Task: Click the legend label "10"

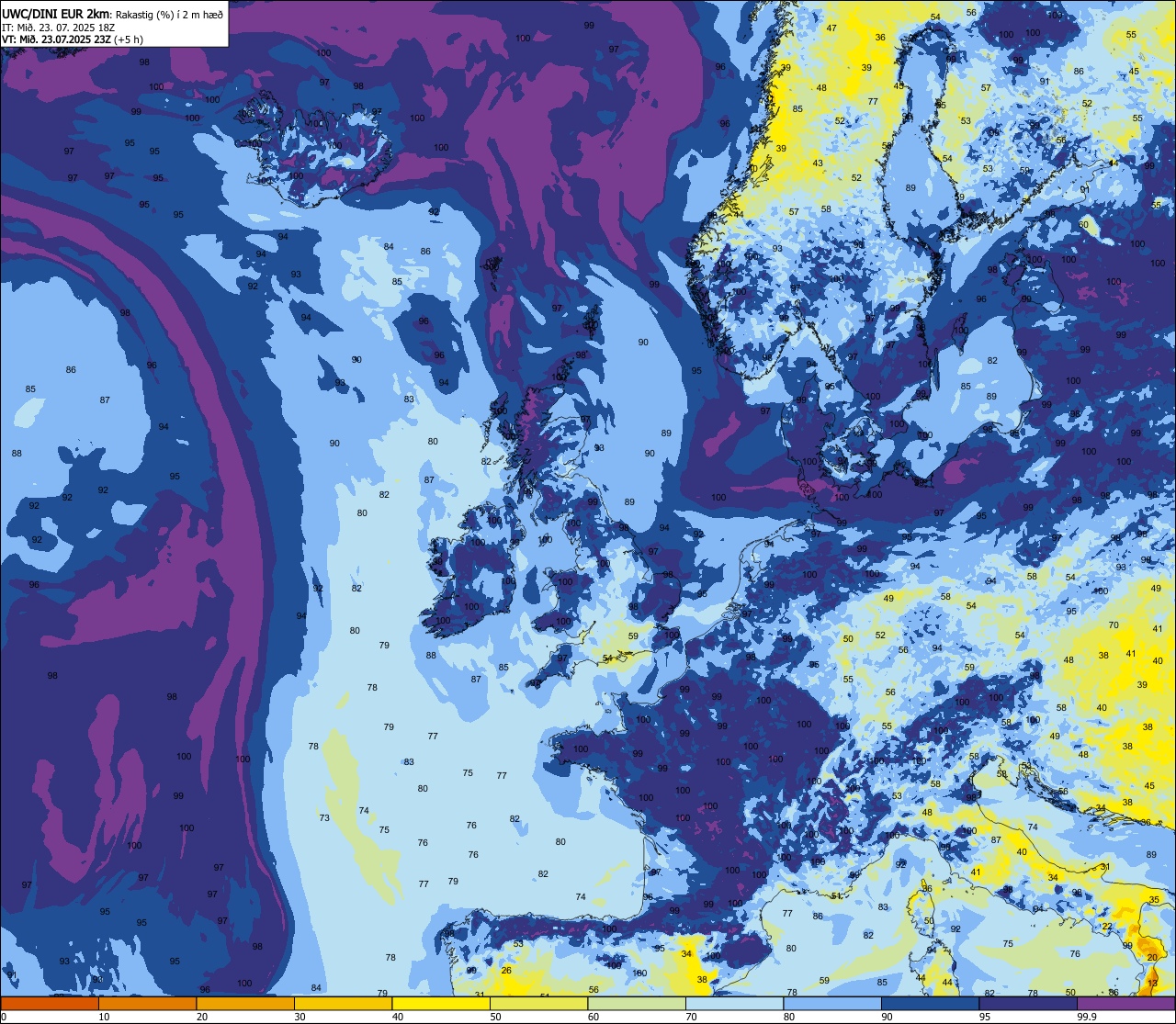Action: 104,1017
